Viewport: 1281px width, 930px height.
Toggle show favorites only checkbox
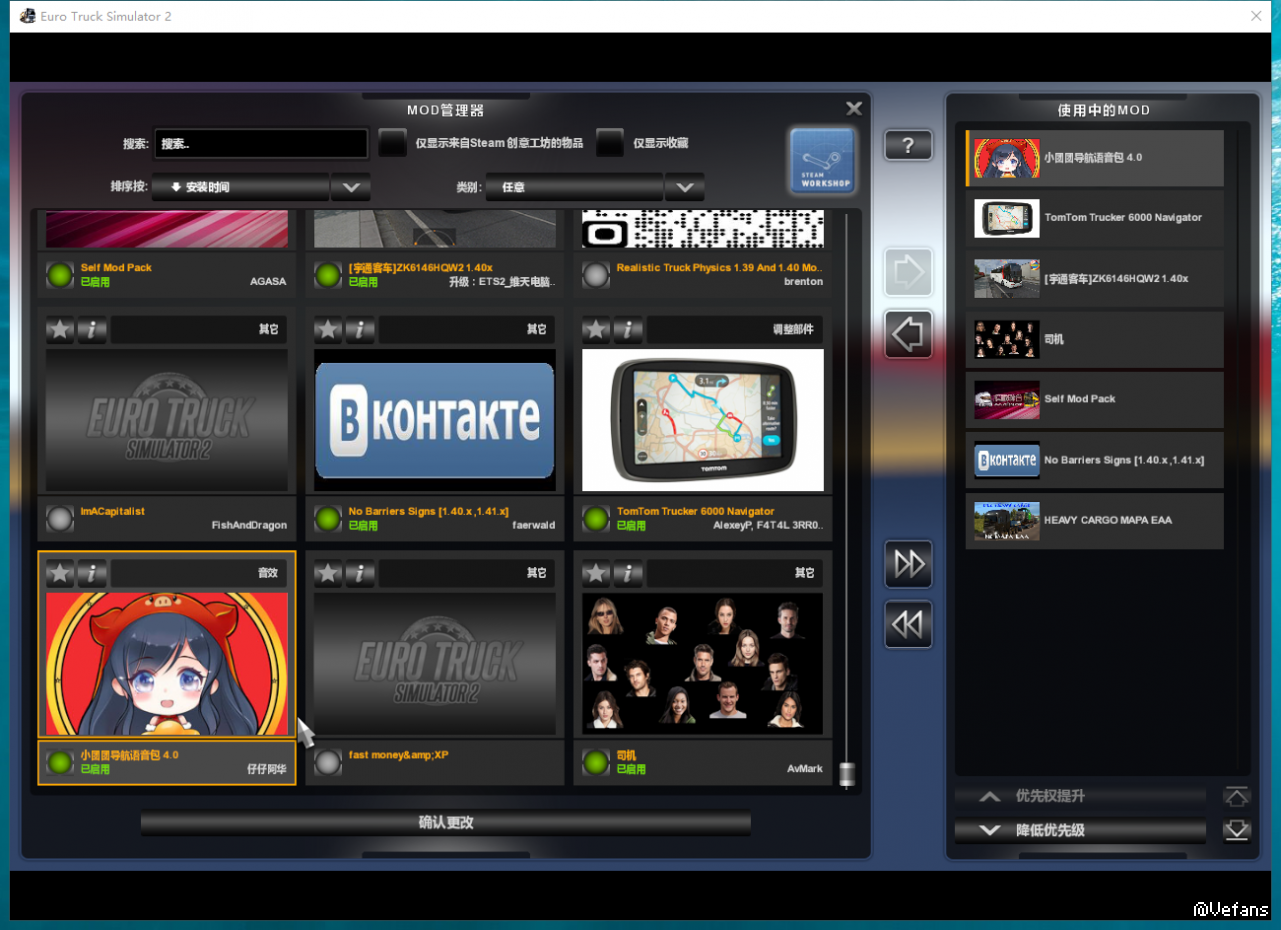pyautogui.click(x=610, y=143)
